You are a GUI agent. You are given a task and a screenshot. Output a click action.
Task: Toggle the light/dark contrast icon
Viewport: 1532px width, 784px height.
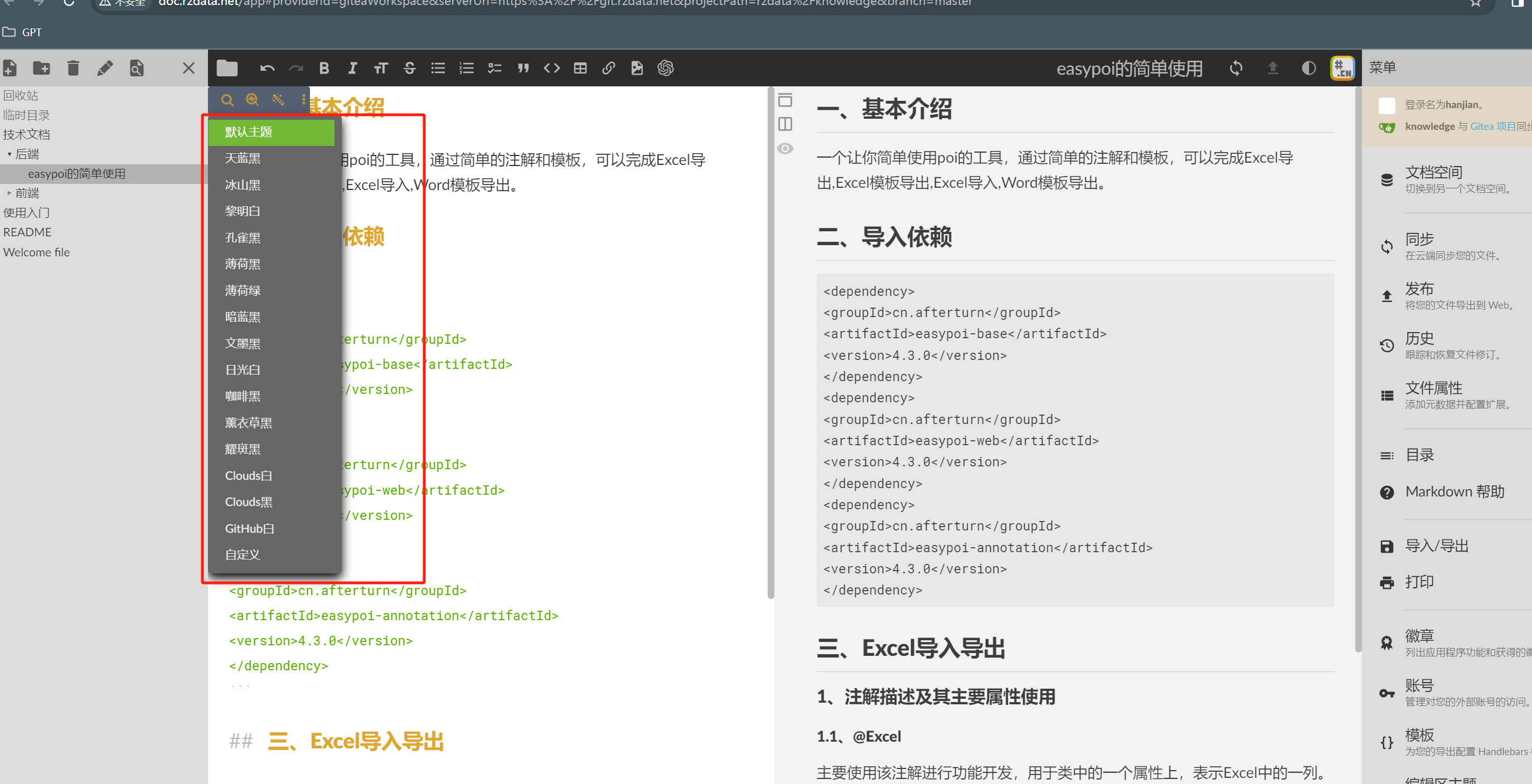tap(1308, 69)
